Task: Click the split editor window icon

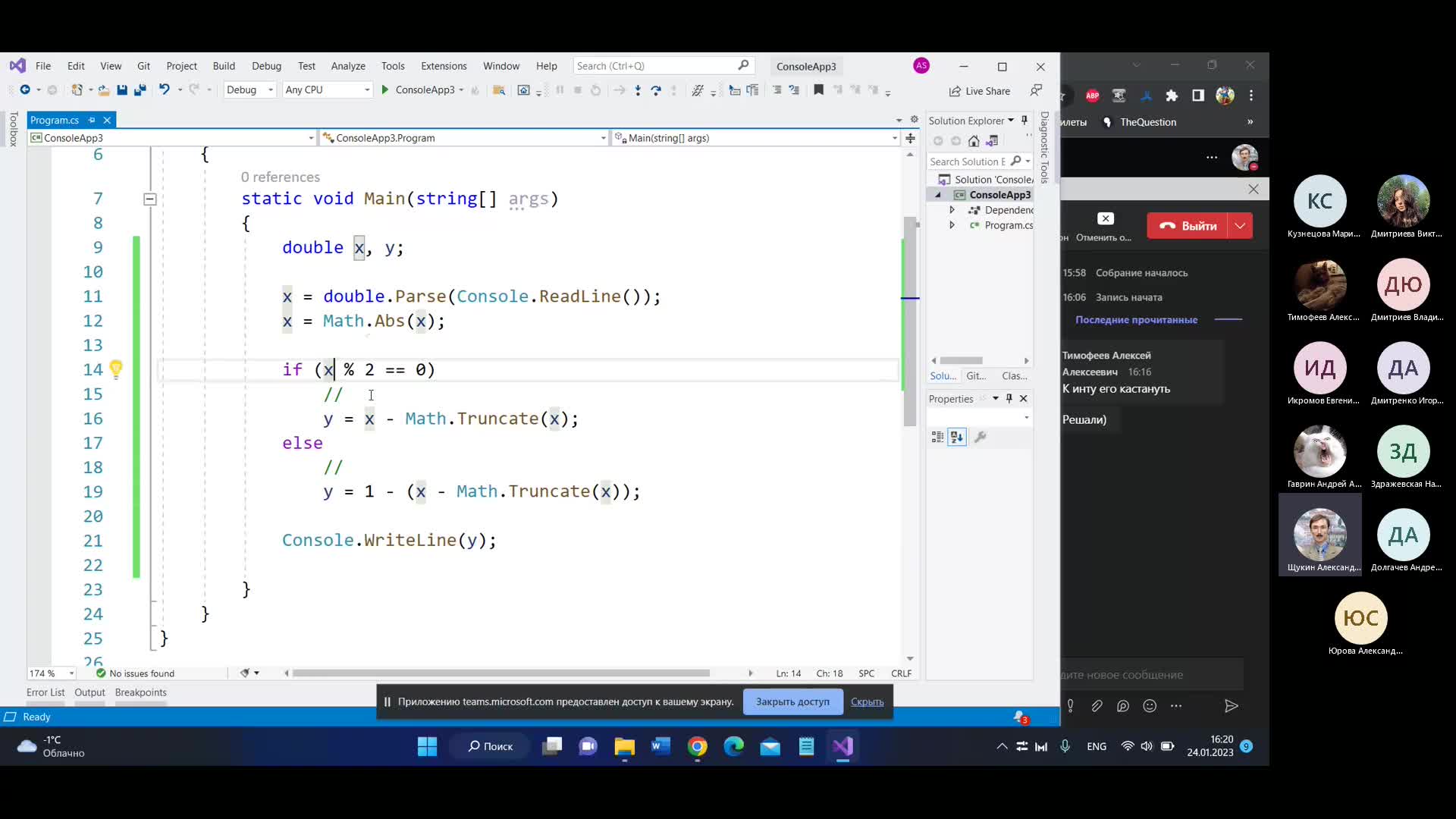Action: point(910,138)
